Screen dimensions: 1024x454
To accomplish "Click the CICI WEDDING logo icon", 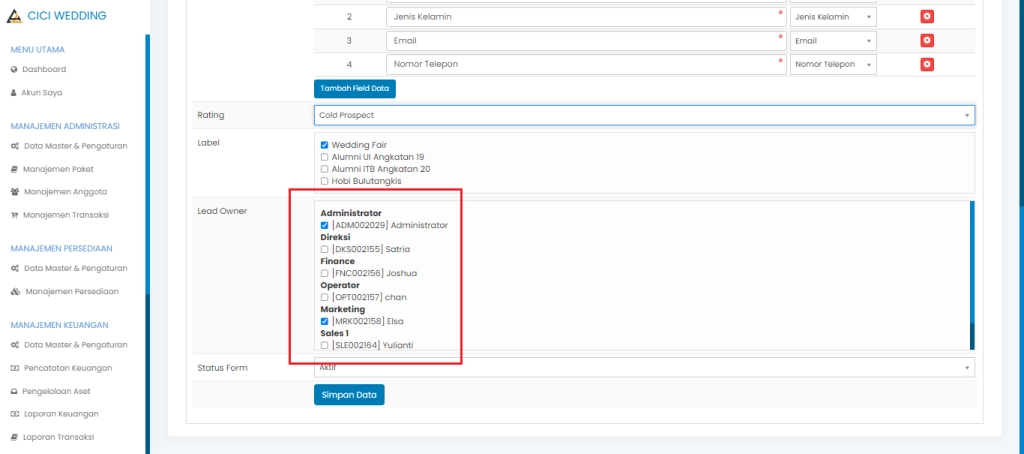I will [x=14, y=16].
